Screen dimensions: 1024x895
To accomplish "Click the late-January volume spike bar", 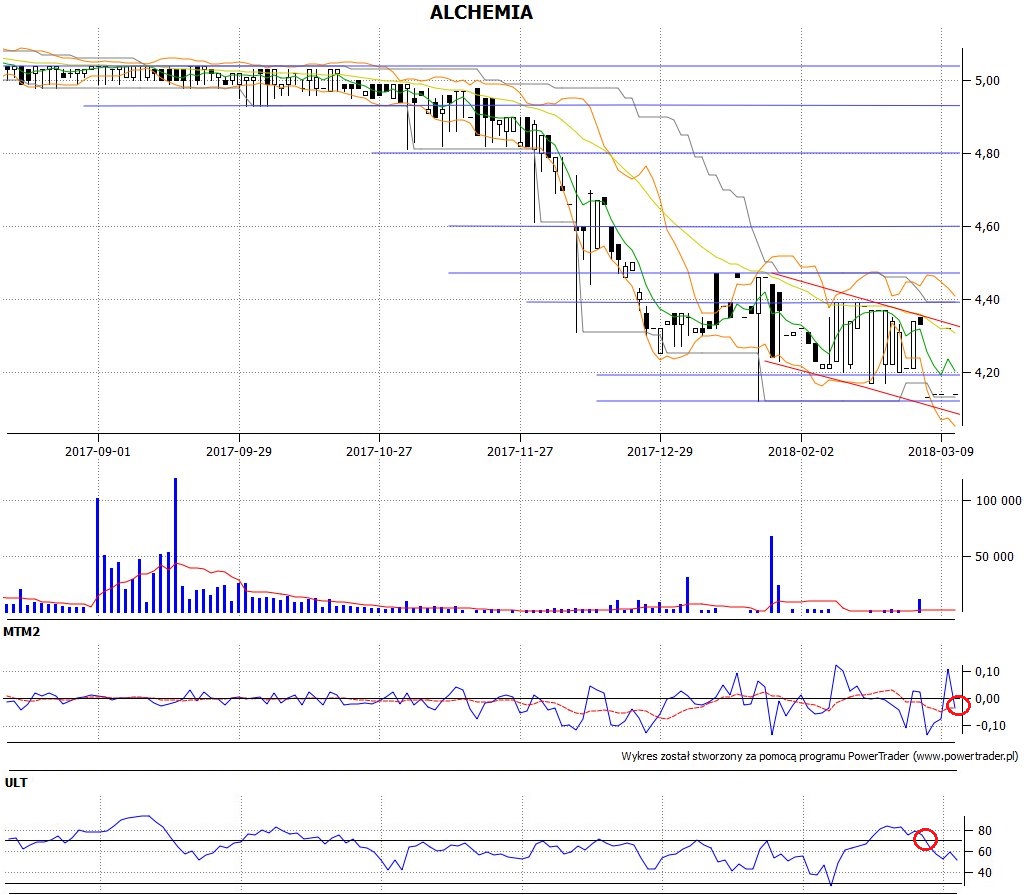I will coord(771,574).
